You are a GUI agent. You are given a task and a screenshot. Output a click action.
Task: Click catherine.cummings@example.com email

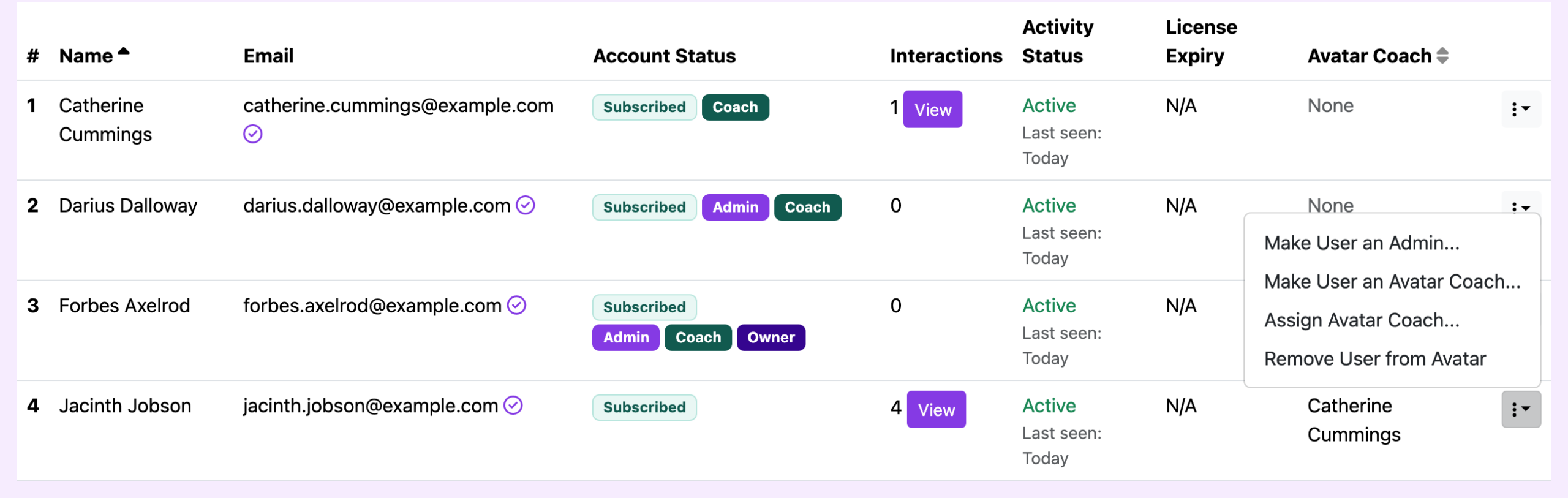398,105
